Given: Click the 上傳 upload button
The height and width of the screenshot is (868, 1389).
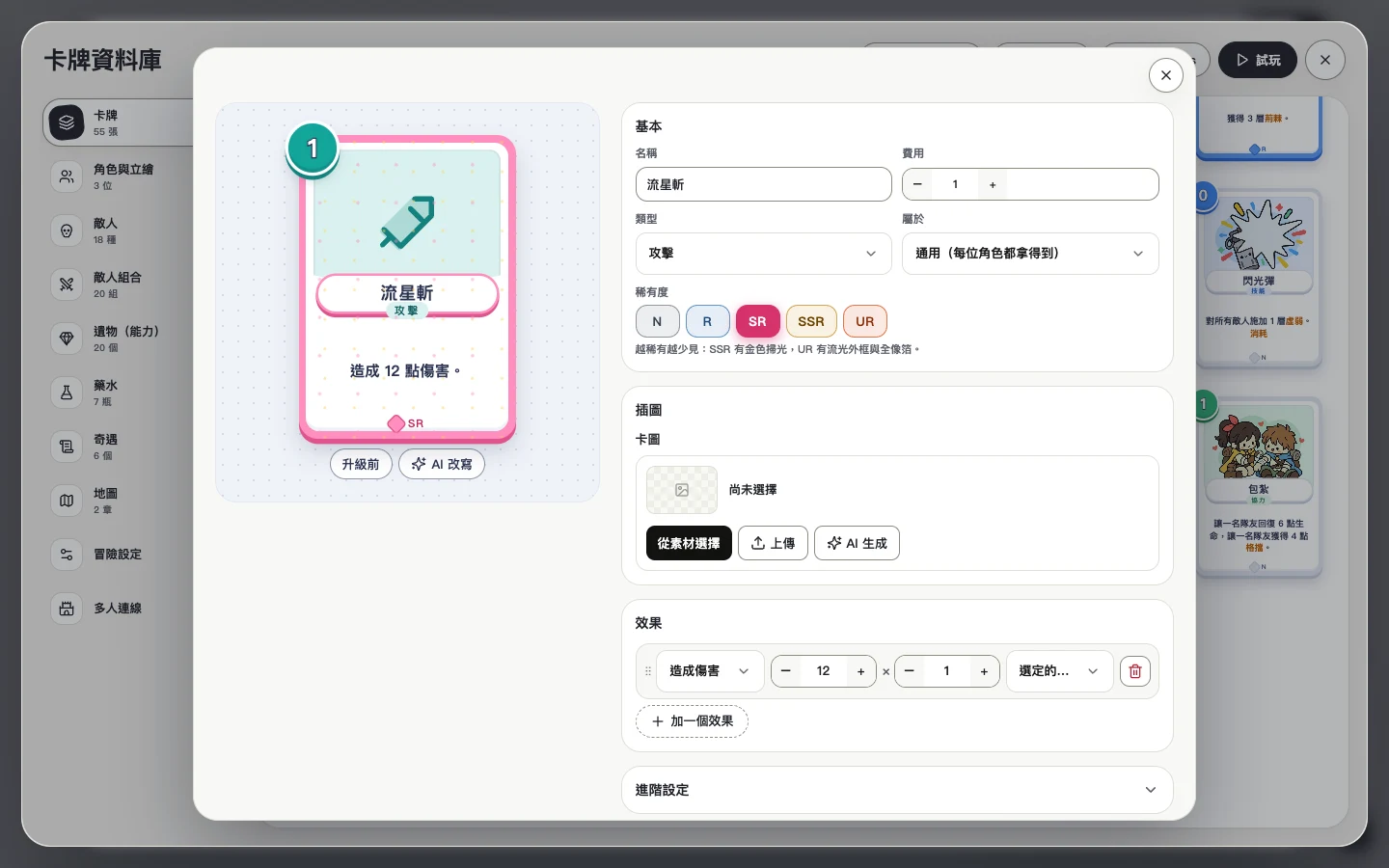Looking at the screenshot, I should point(773,543).
